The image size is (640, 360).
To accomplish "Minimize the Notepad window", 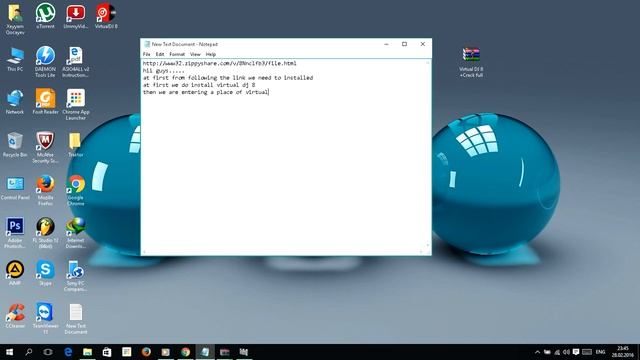I will [x=386, y=44].
